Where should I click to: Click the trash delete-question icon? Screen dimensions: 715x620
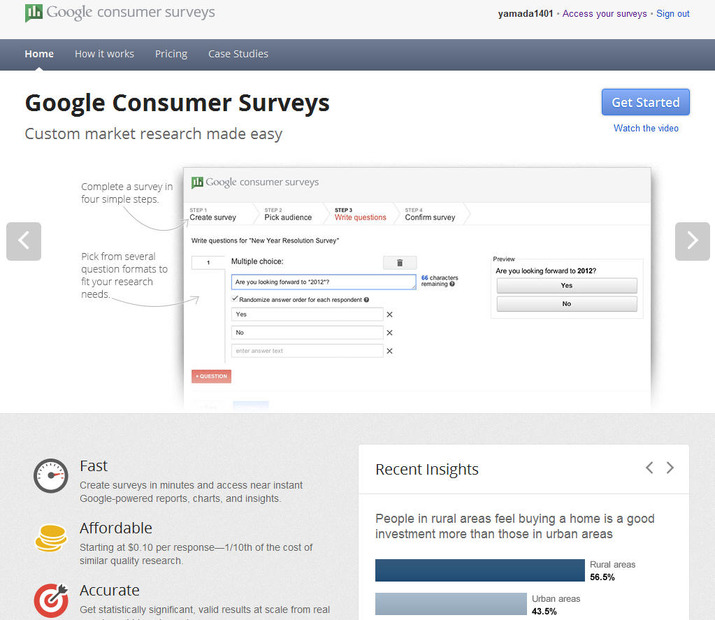click(x=400, y=263)
